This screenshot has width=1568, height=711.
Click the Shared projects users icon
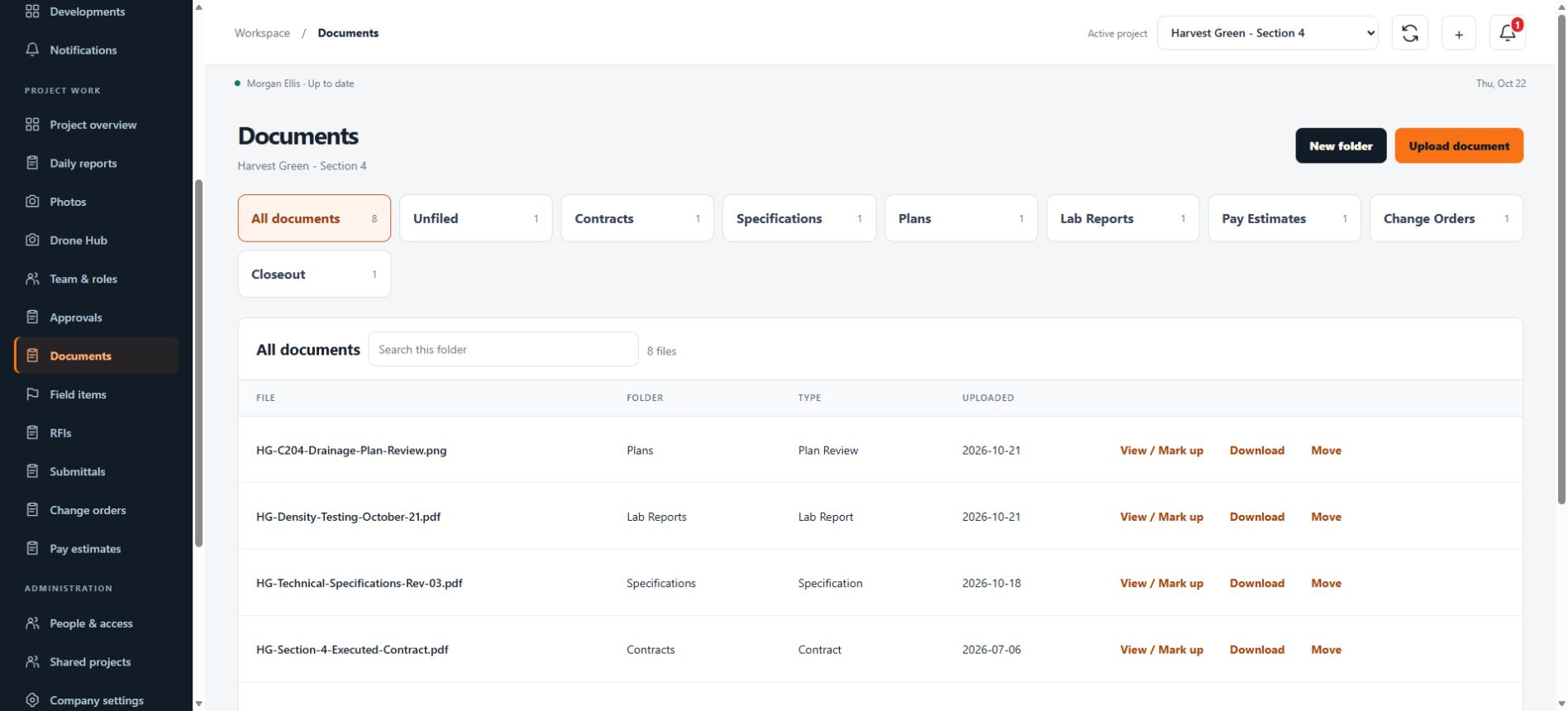(x=32, y=661)
